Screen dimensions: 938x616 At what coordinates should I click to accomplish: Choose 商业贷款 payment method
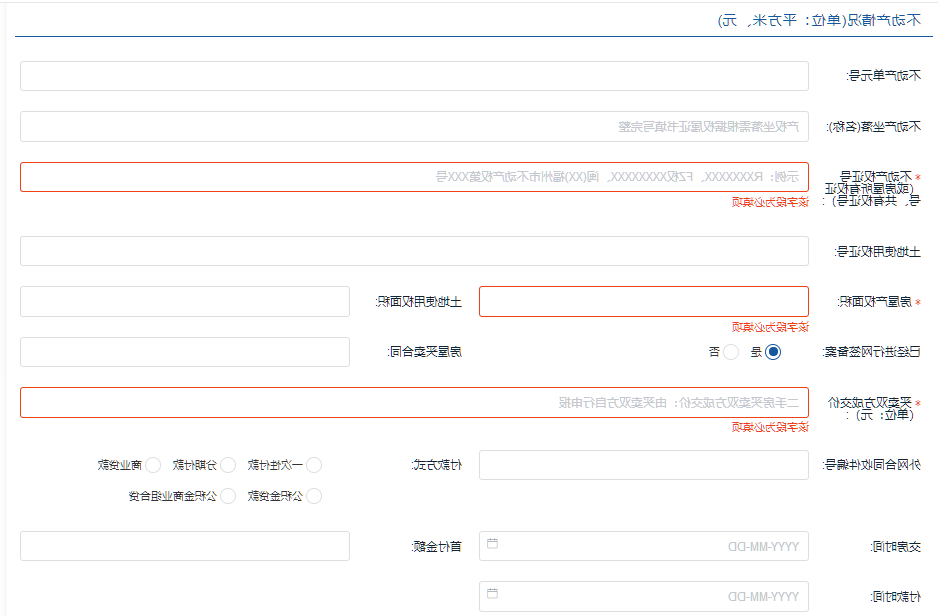click(153, 465)
